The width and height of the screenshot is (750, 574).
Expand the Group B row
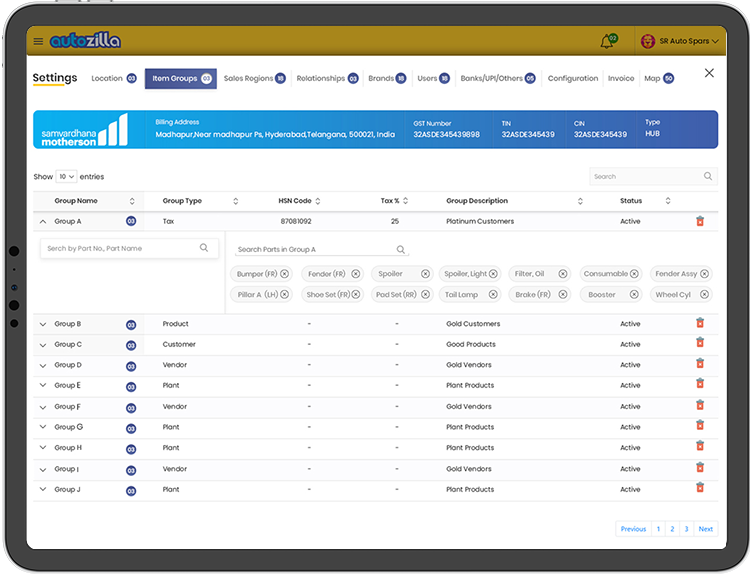(43, 324)
